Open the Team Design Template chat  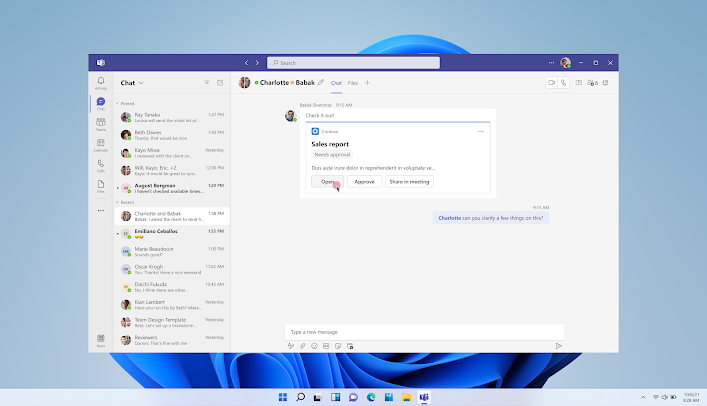point(172,322)
